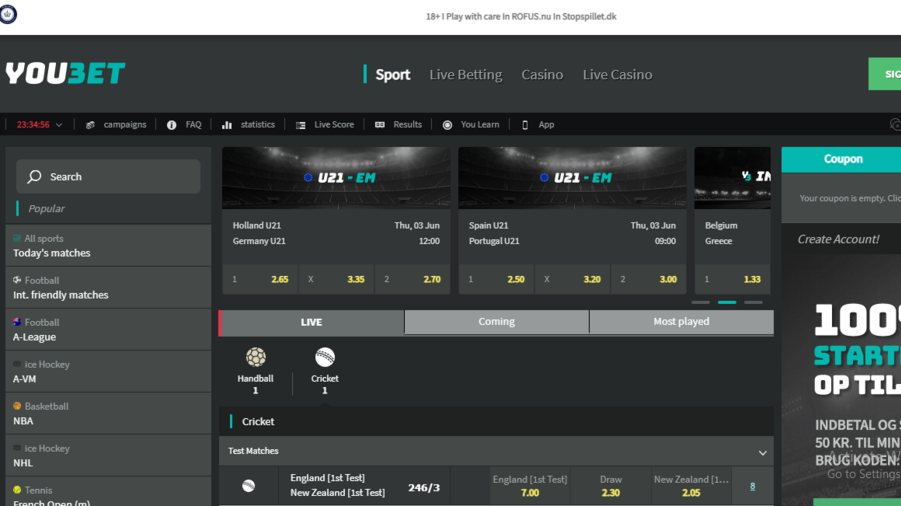
Task: Select the middle carousel page indicator
Action: point(727,302)
